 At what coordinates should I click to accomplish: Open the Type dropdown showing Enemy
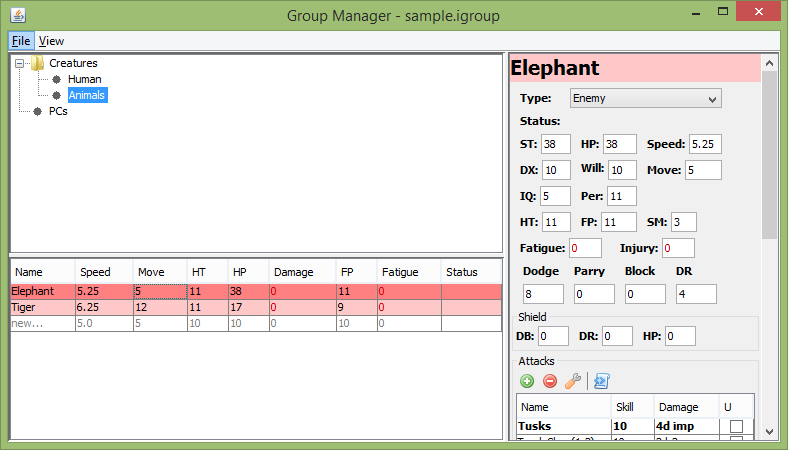click(x=645, y=98)
